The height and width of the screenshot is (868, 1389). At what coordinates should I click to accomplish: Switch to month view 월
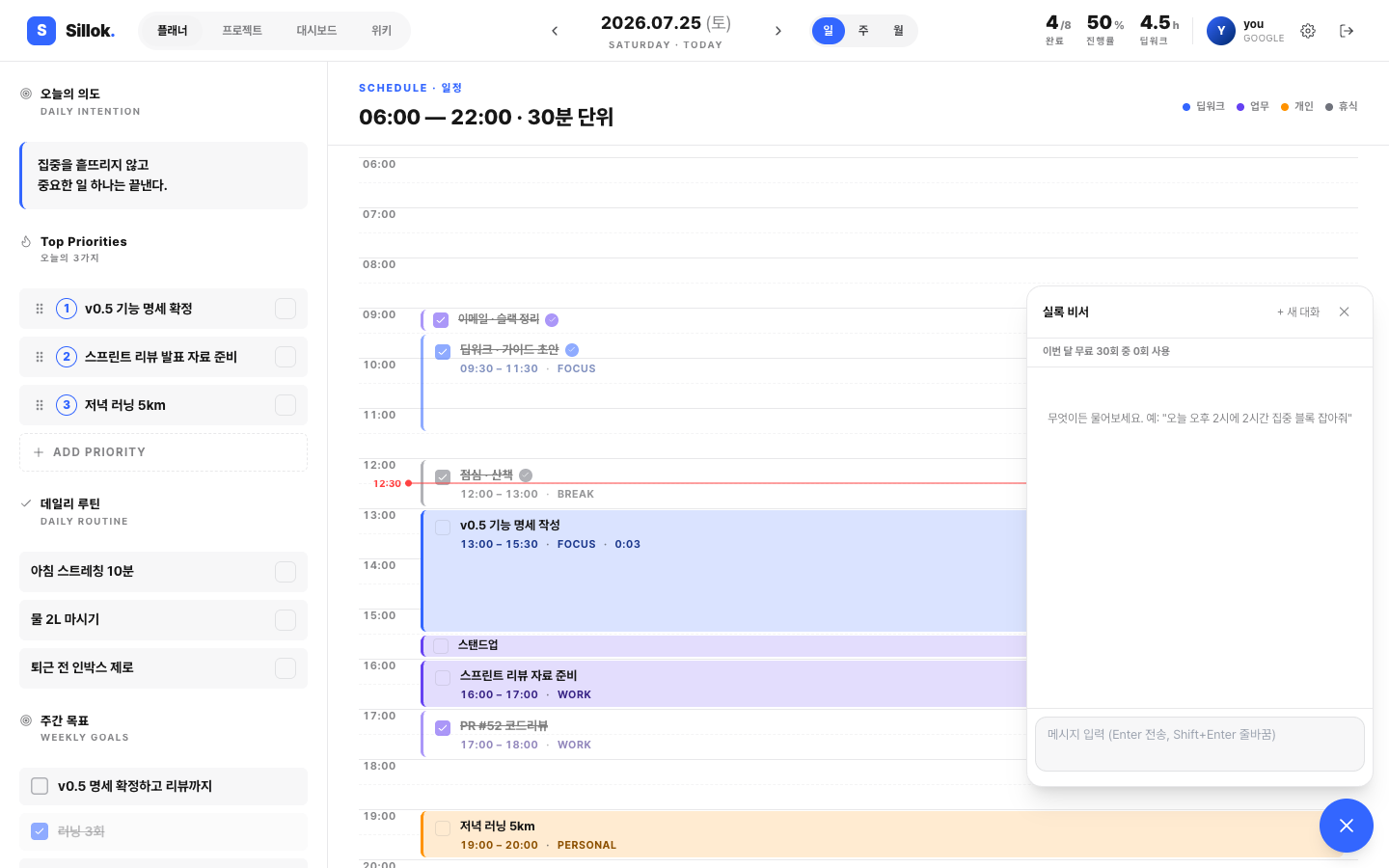click(x=898, y=31)
